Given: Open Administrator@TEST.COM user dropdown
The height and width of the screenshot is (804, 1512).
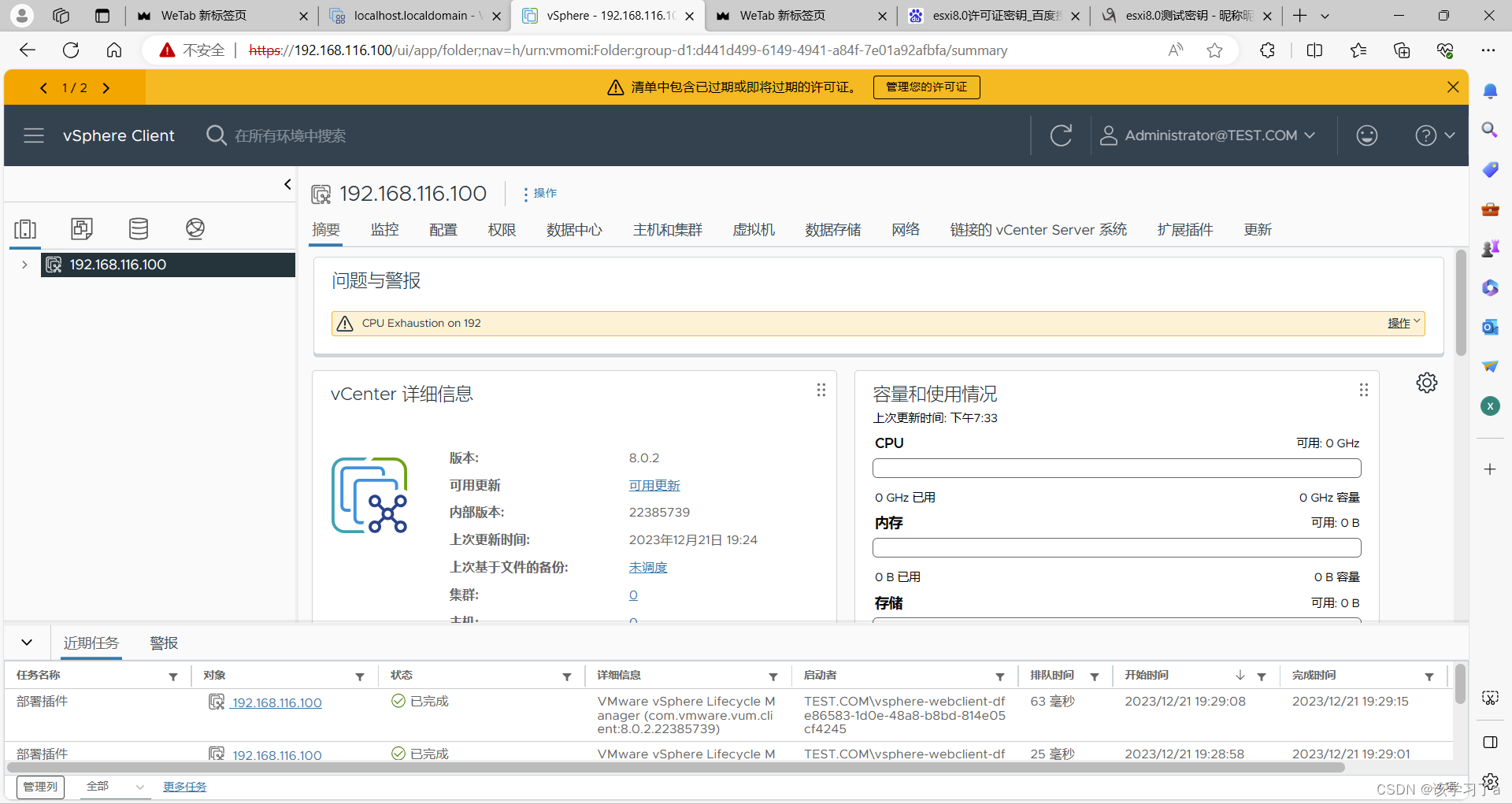Looking at the screenshot, I should tap(1207, 135).
